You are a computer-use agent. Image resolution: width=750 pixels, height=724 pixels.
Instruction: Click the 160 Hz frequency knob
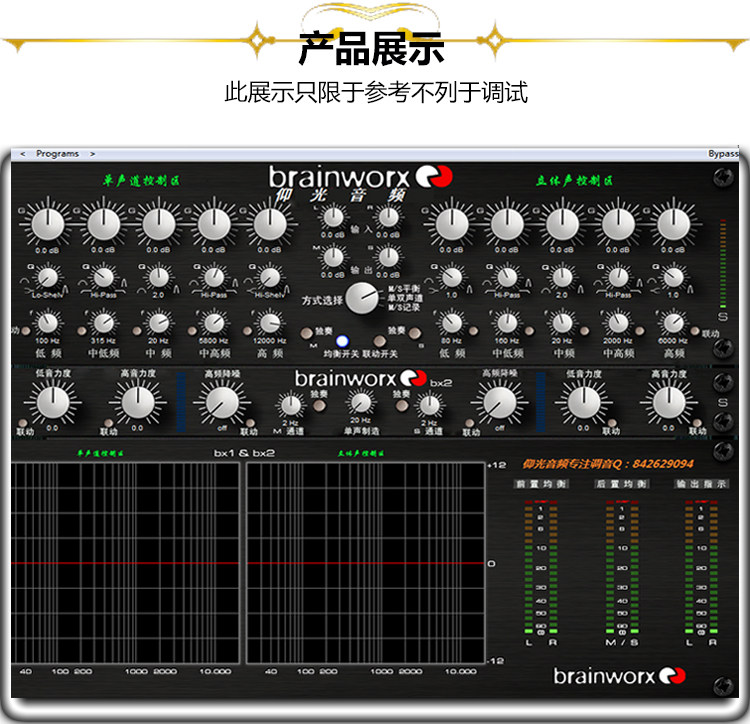pyautogui.click(x=507, y=324)
